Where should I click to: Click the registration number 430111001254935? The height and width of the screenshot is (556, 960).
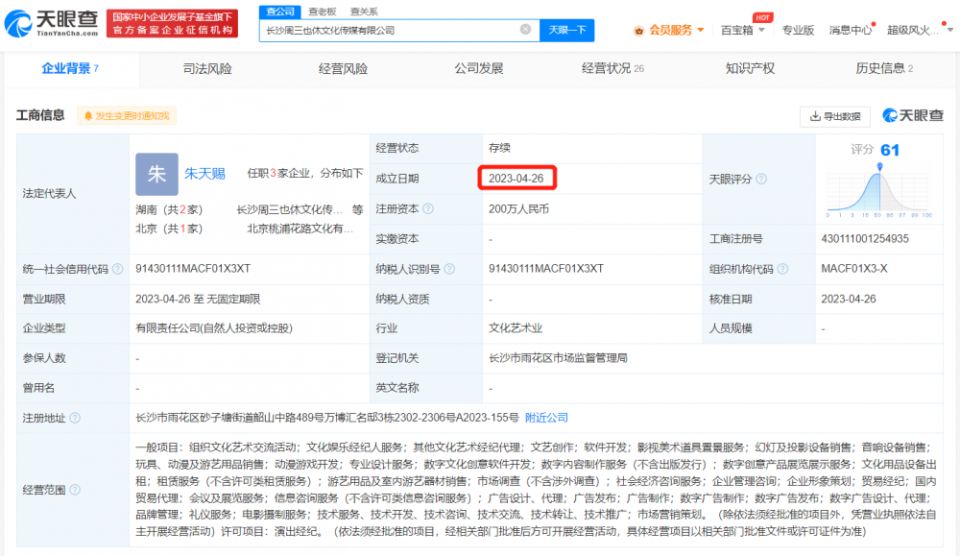[x=864, y=239]
